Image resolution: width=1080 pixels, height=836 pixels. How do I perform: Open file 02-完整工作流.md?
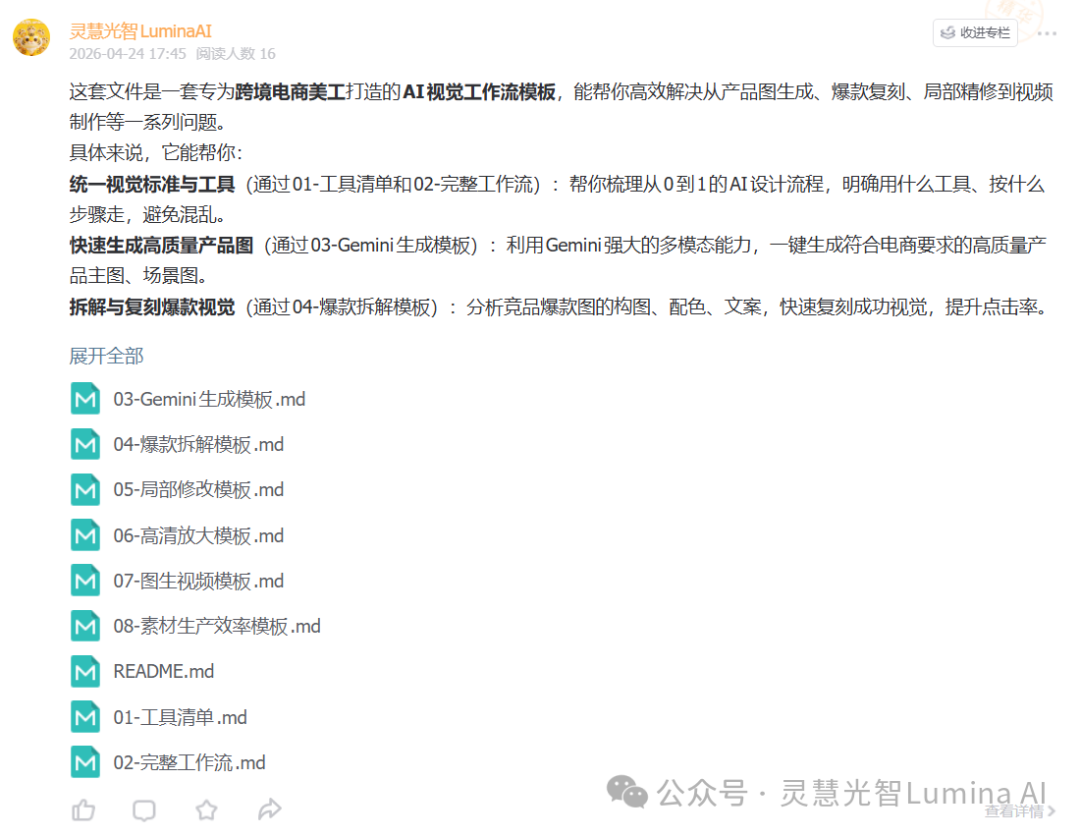[189, 763]
